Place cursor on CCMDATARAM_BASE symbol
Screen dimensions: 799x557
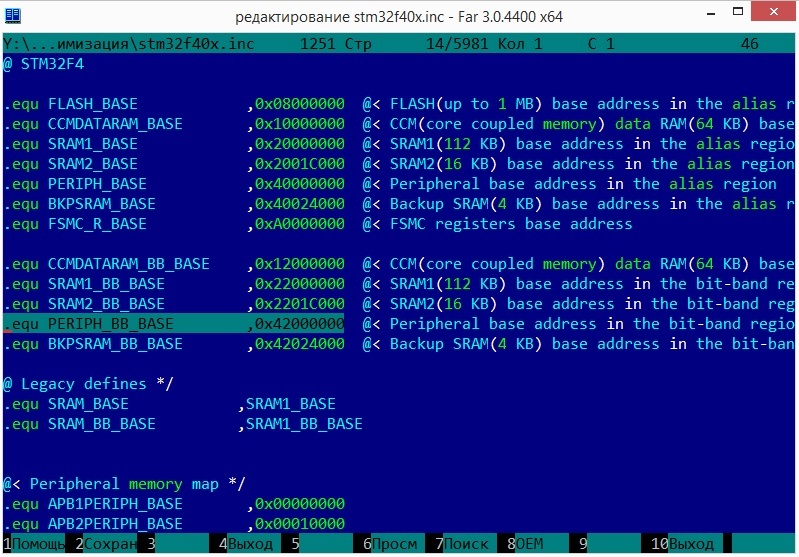pos(115,124)
